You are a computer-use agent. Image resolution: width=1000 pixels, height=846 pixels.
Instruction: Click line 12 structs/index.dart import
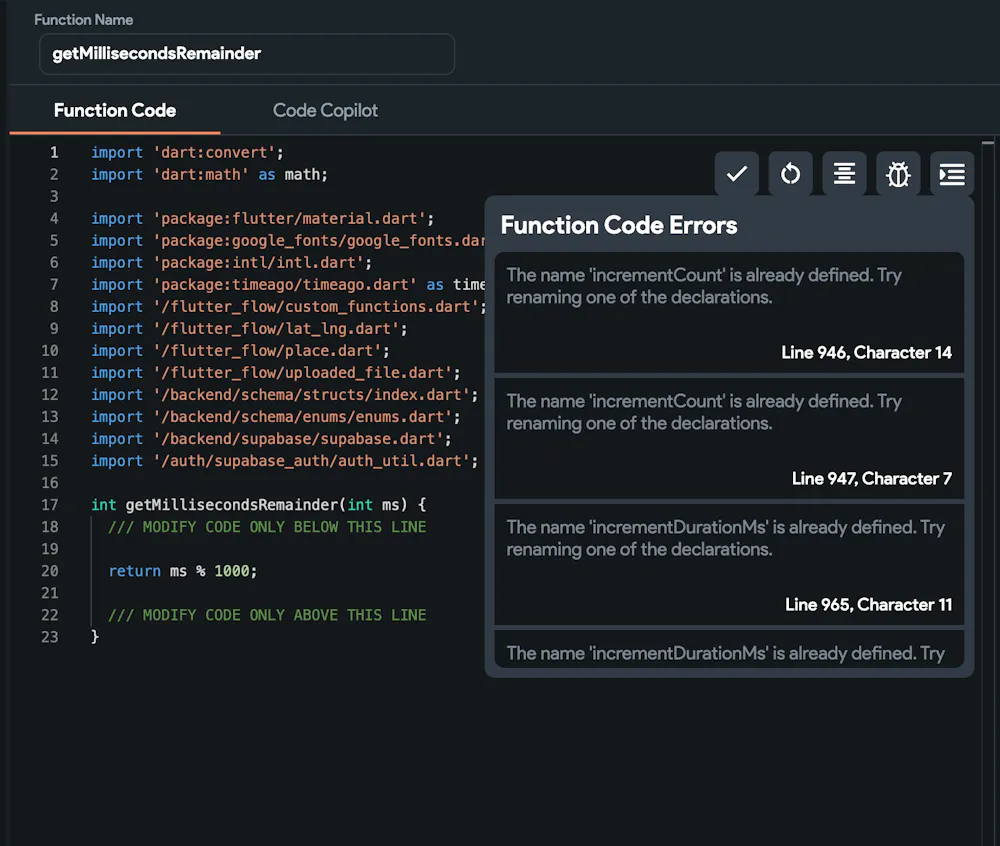284,395
